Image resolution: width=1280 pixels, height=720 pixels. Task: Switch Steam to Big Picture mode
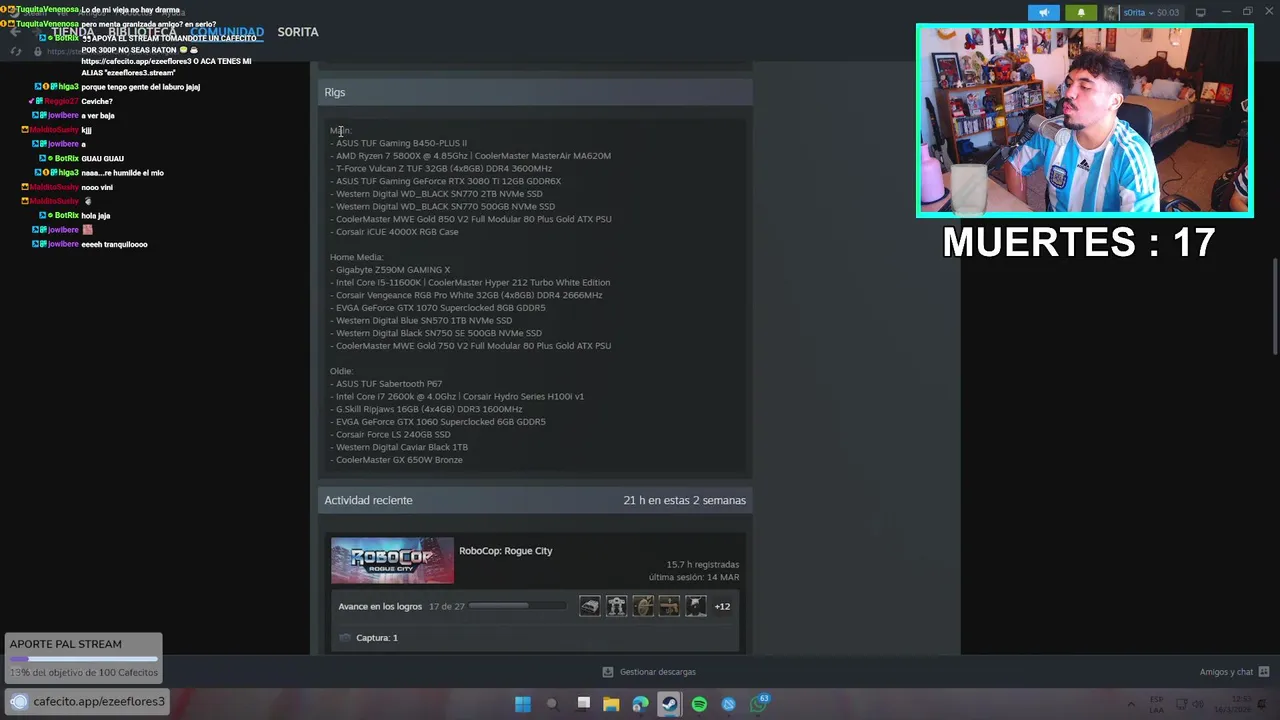[x=1201, y=13]
